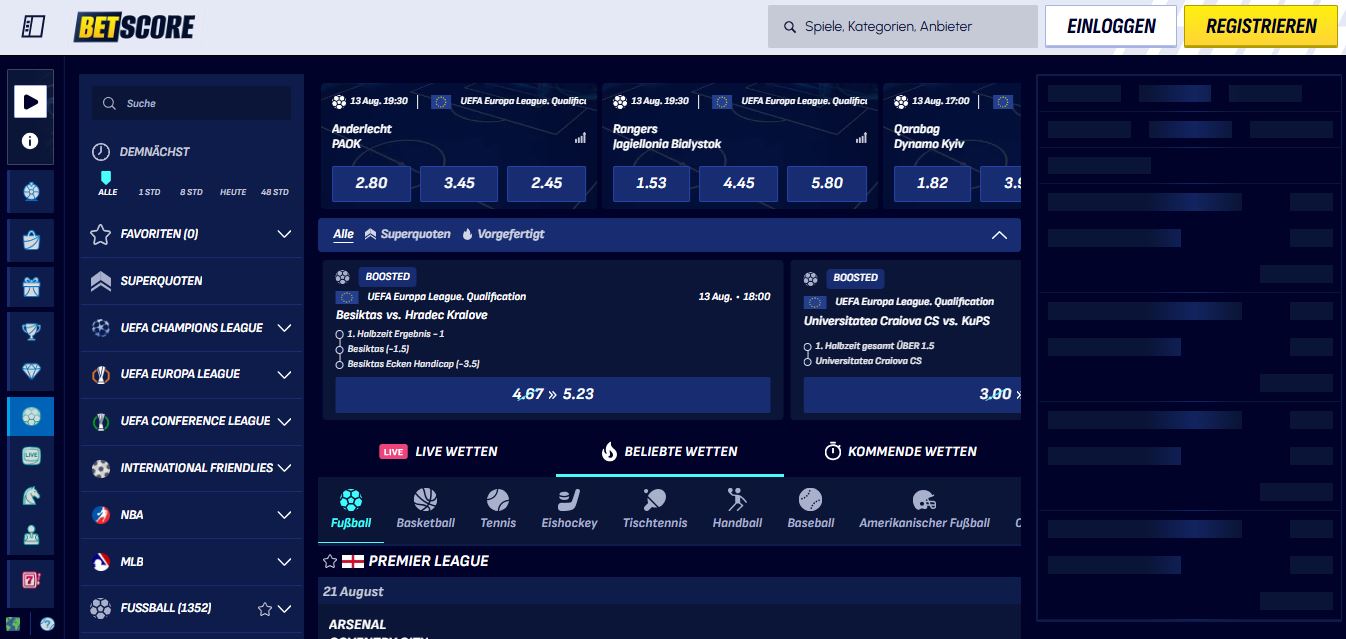This screenshot has width=1346, height=639.
Task: Select the Handball player icon
Action: (737, 499)
